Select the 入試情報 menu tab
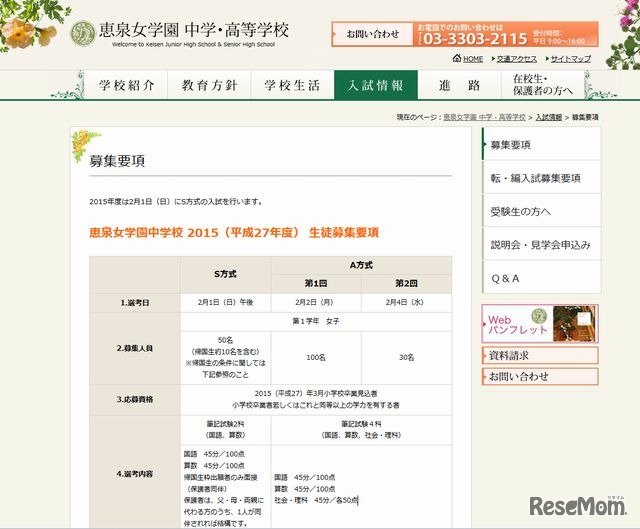The width and height of the screenshot is (640, 529). pyautogui.click(x=376, y=85)
